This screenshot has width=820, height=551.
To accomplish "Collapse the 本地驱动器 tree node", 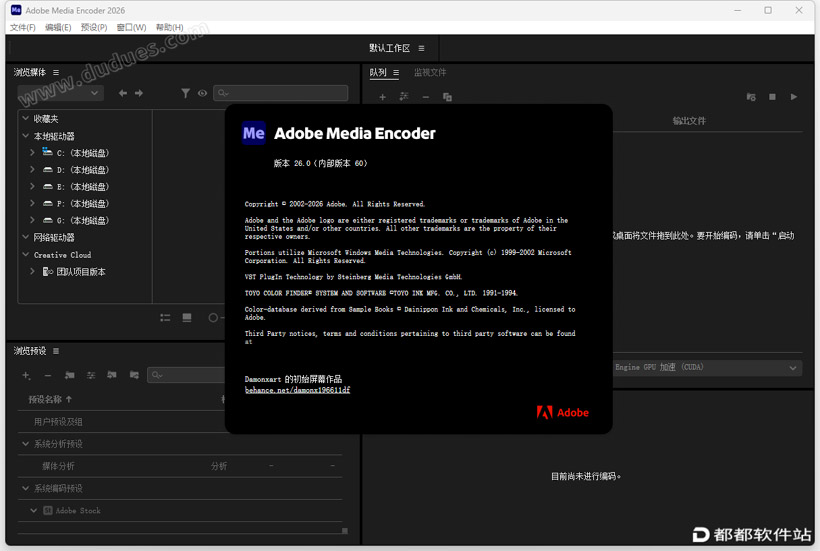I will click(x=25, y=136).
